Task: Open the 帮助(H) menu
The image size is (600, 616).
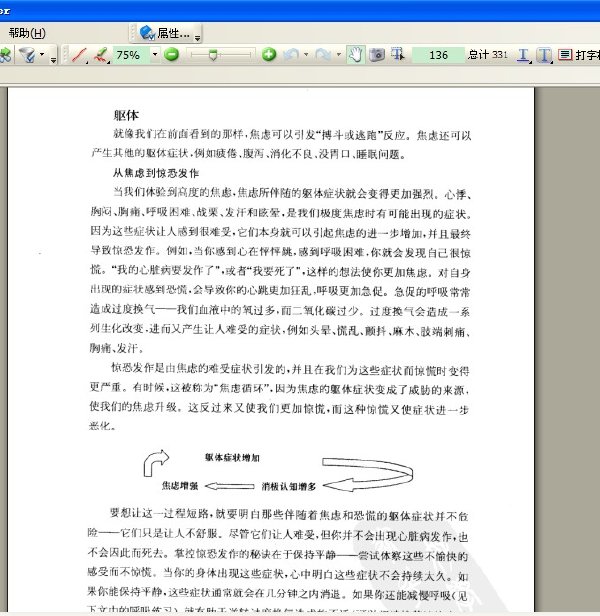Action: pyautogui.click(x=27, y=33)
